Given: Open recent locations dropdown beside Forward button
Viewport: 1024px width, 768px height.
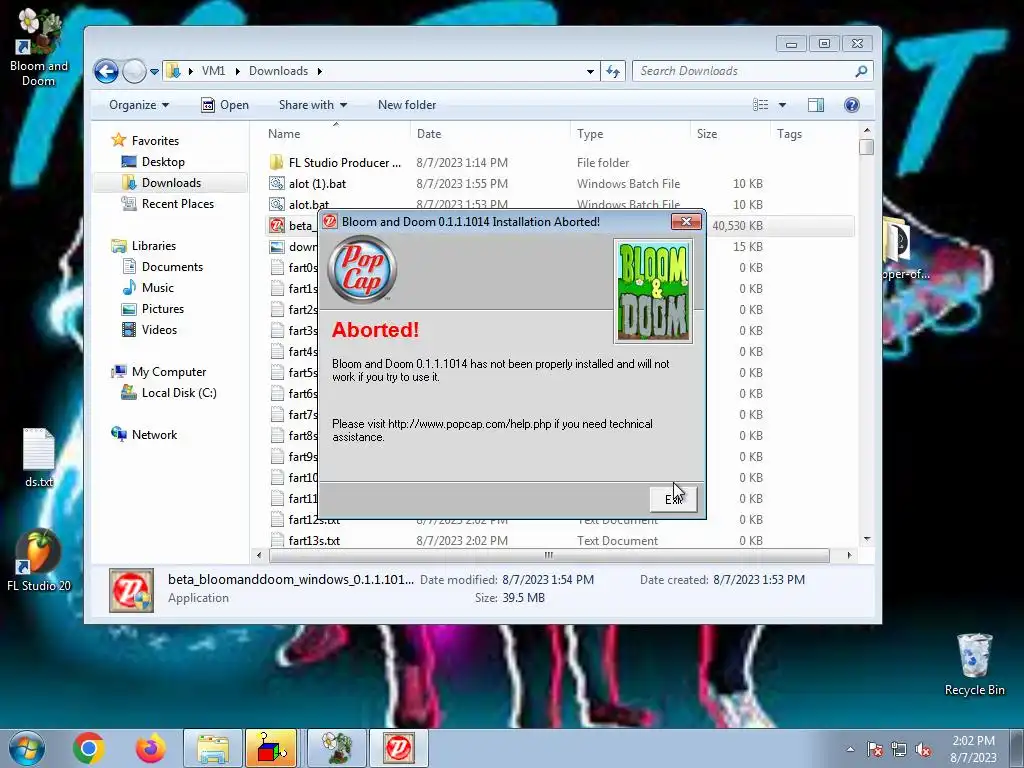Looking at the screenshot, I should pos(154,72).
